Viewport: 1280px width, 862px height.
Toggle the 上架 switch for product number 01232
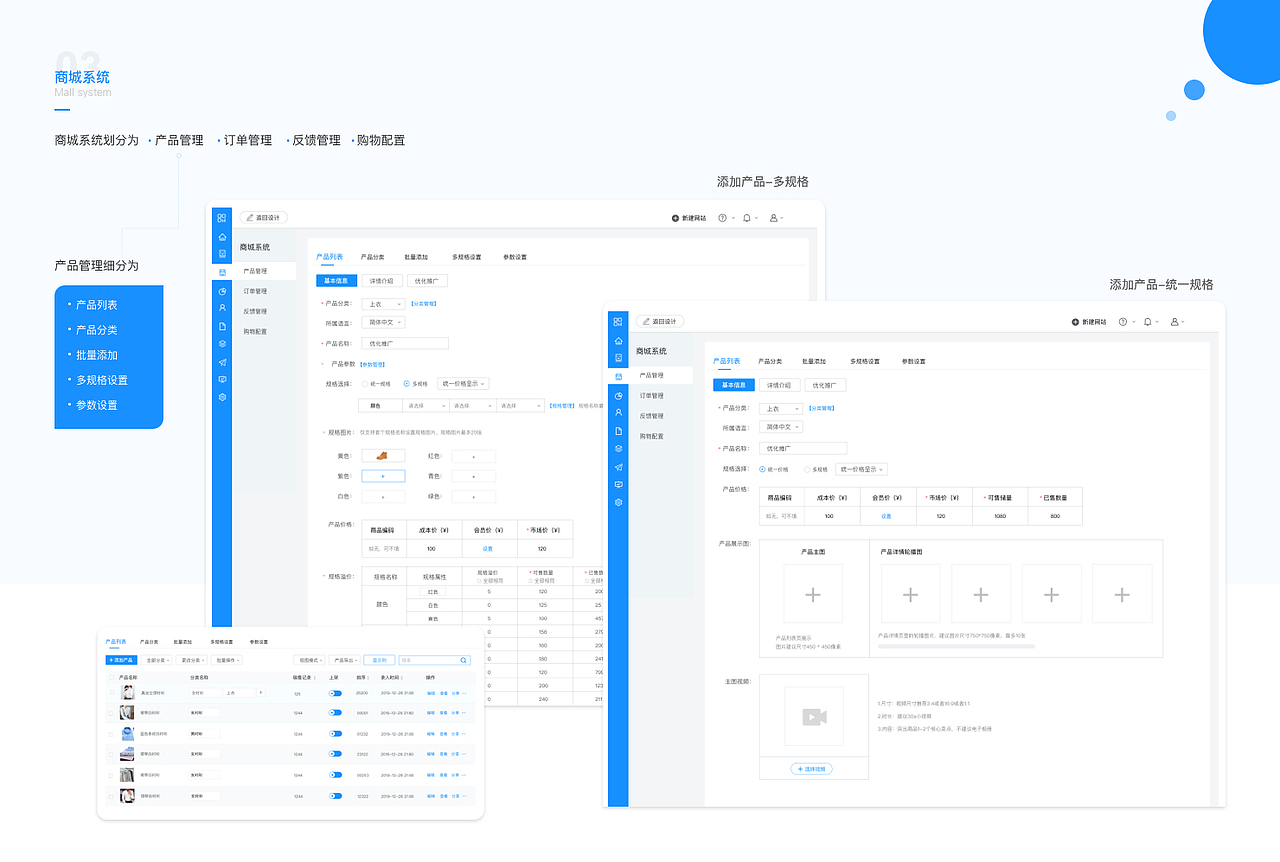[x=335, y=734]
